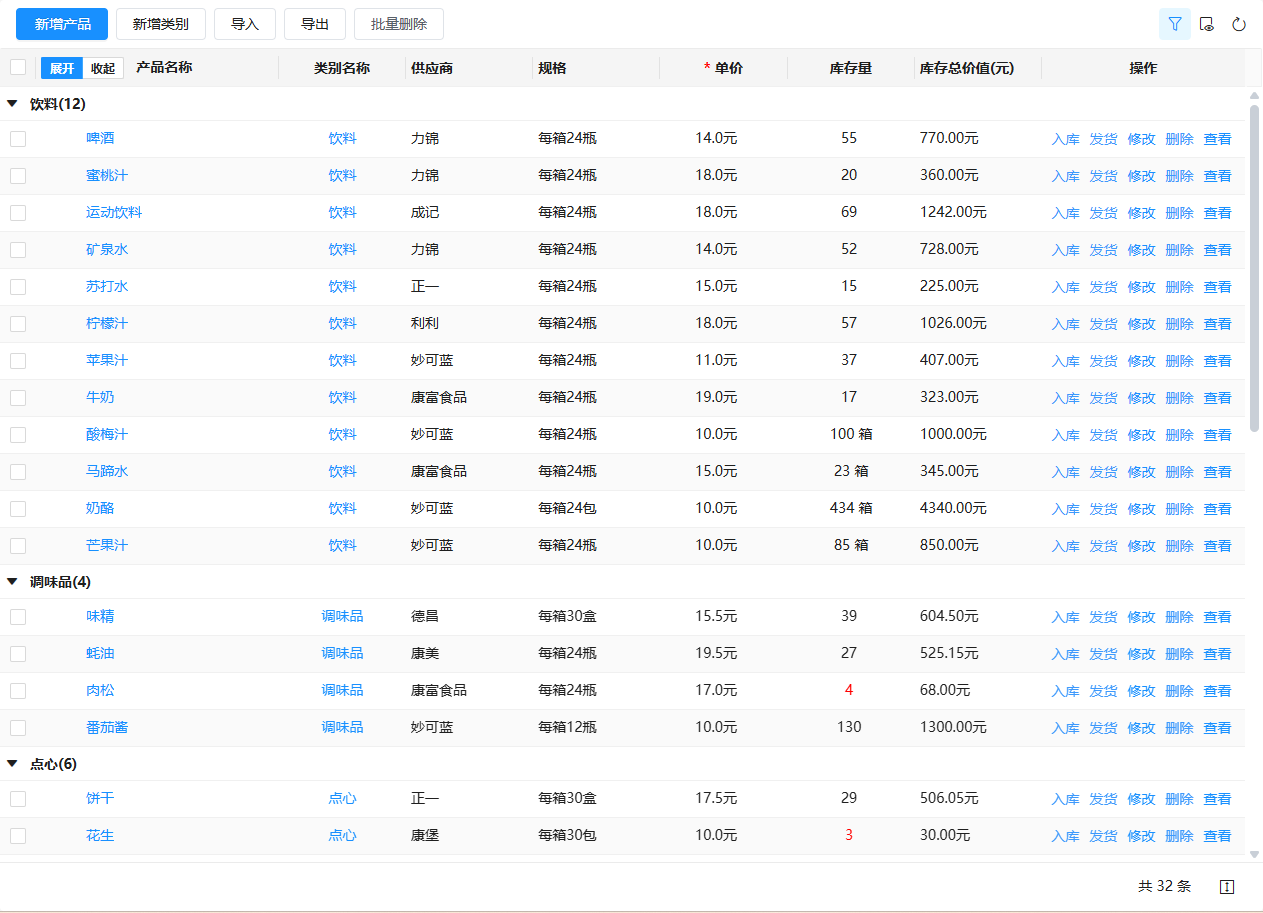Click the 供应商 column header
This screenshot has width=1263, height=913.
coord(432,68)
